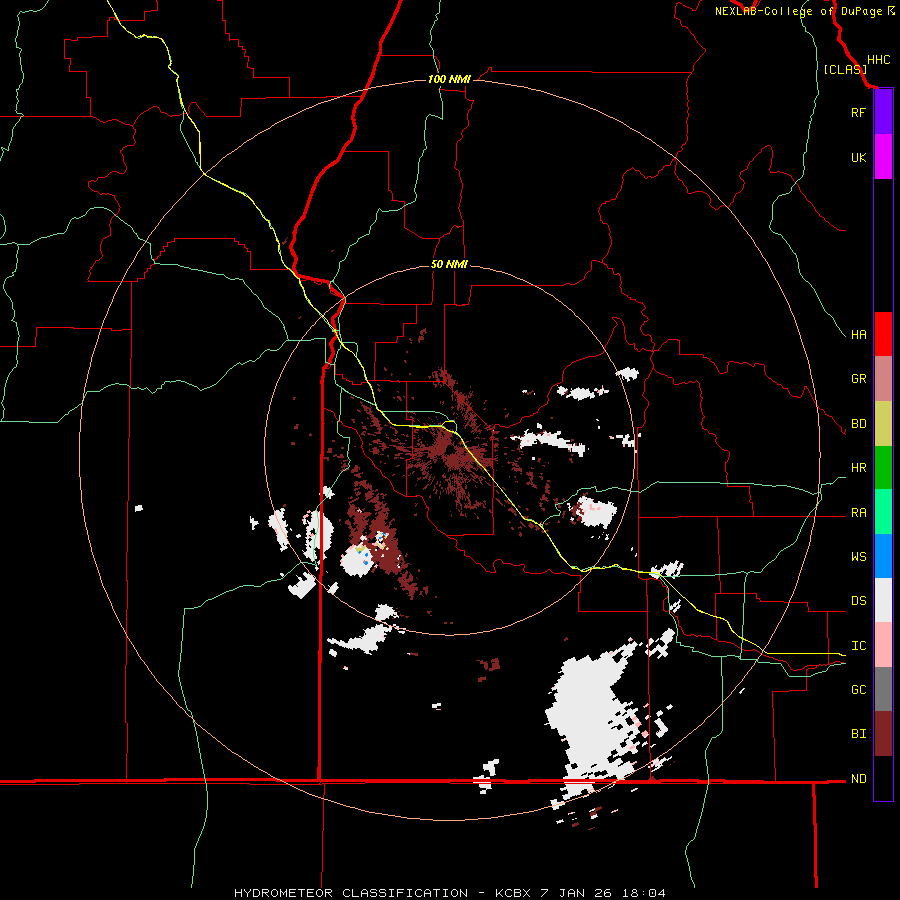The width and height of the screenshot is (900, 900).
Task: Pick the dark green HR legend swatch
Action: 883,468
